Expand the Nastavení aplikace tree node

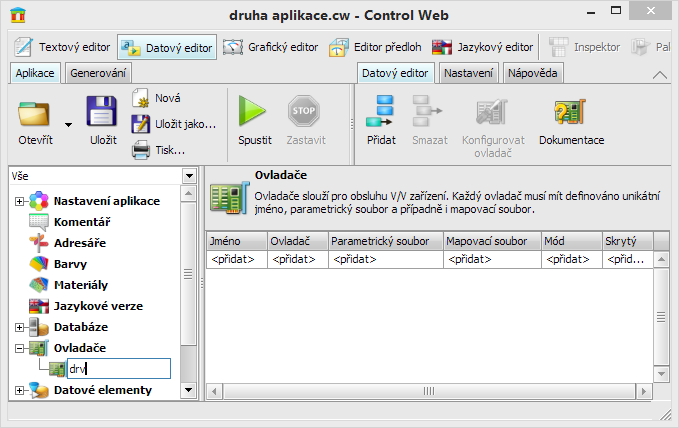19,201
